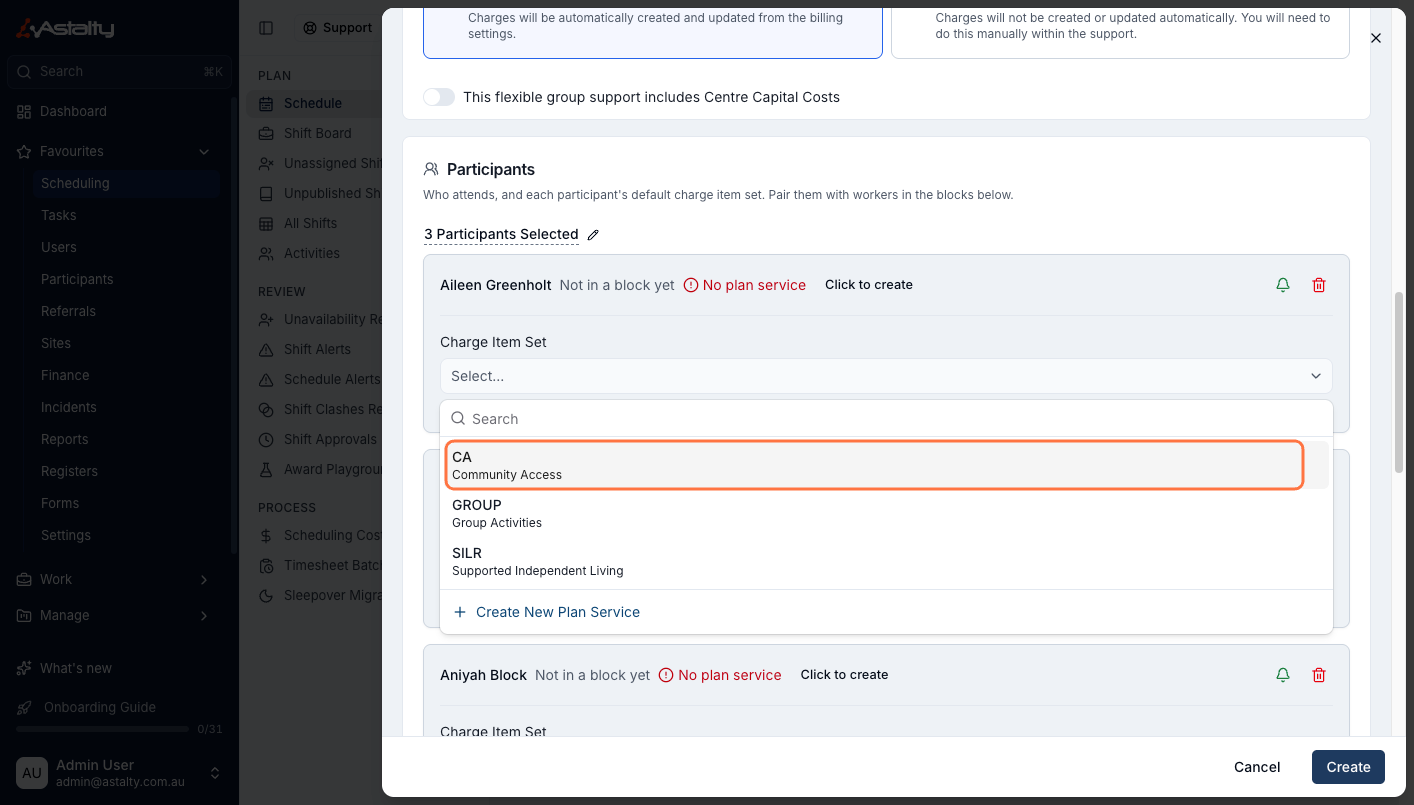Open the What's new item
The height and width of the screenshot is (805, 1414).
click(x=76, y=668)
